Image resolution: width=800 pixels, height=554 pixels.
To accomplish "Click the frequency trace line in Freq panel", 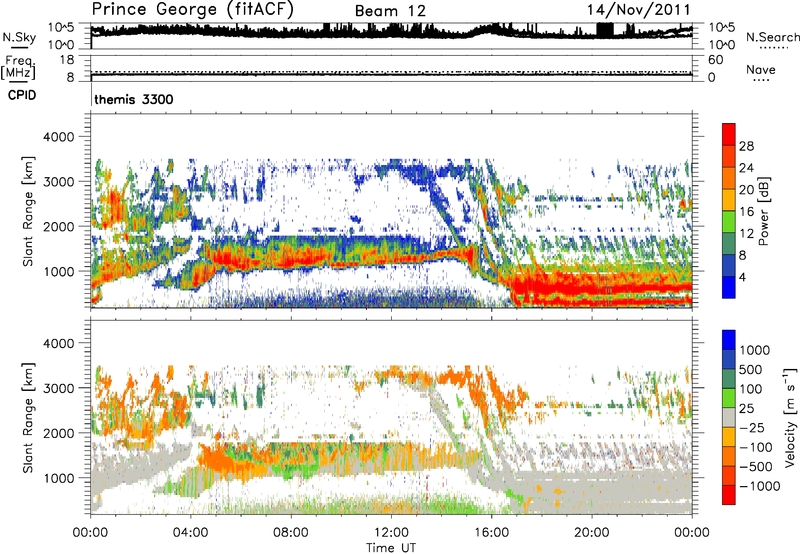I will coord(391,75).
